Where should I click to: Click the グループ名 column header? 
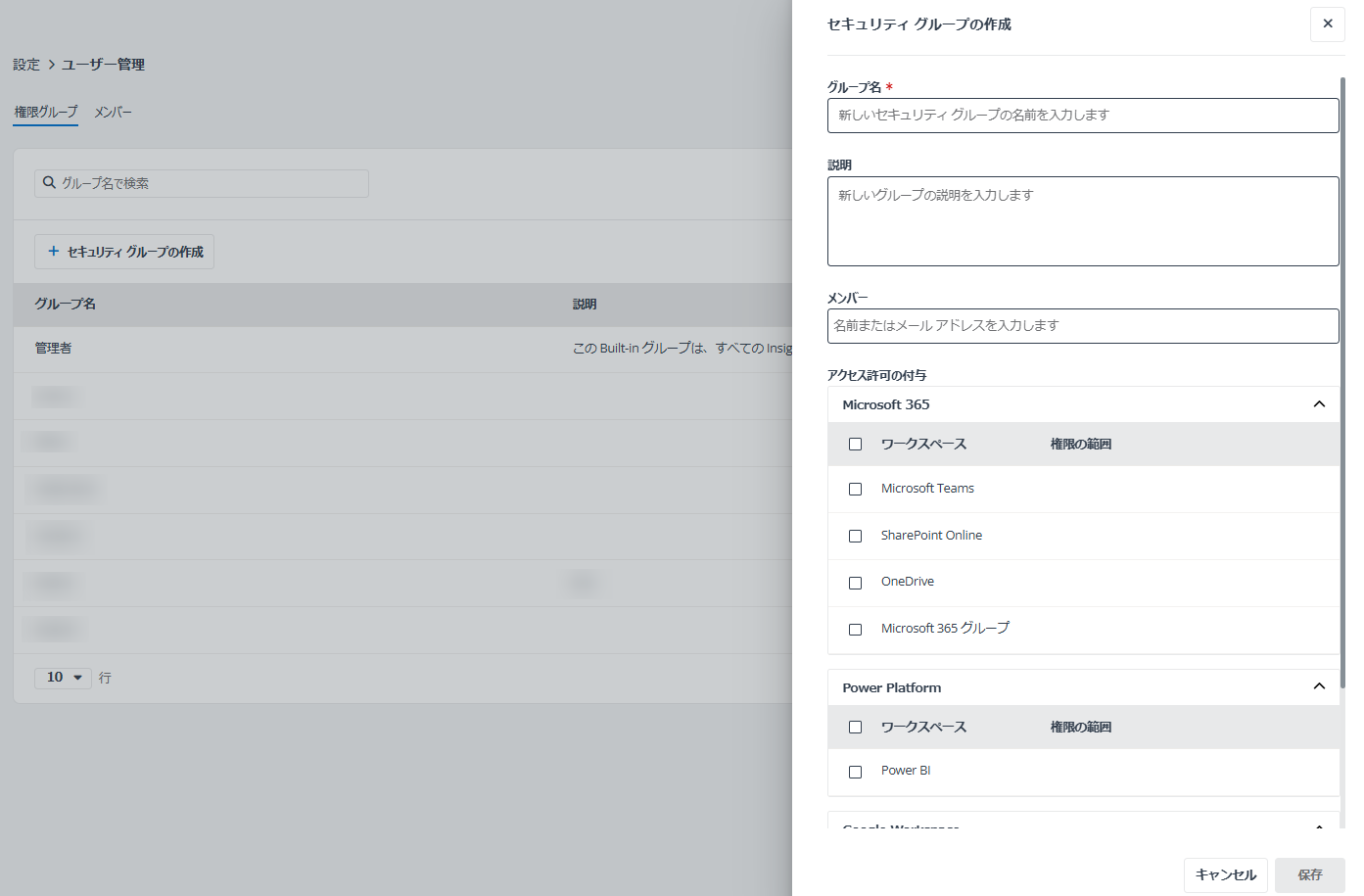[66, 305]
